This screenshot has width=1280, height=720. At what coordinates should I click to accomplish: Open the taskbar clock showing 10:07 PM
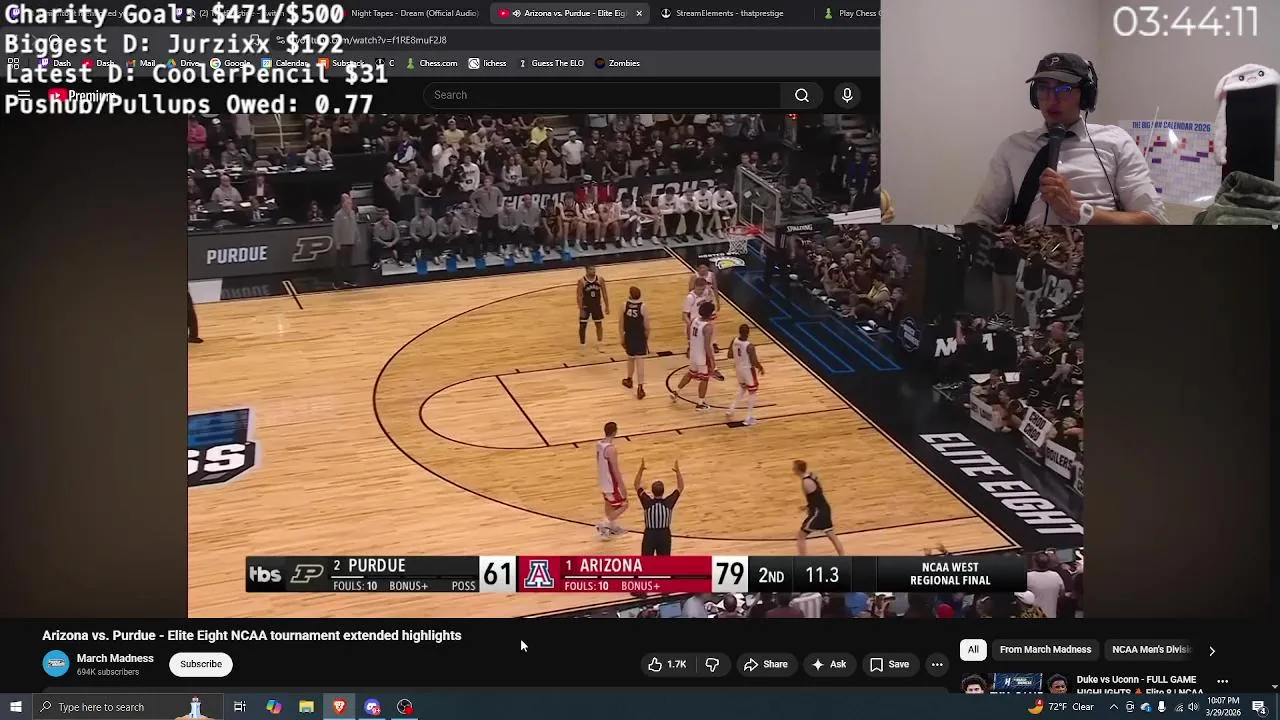(1224, 707)
